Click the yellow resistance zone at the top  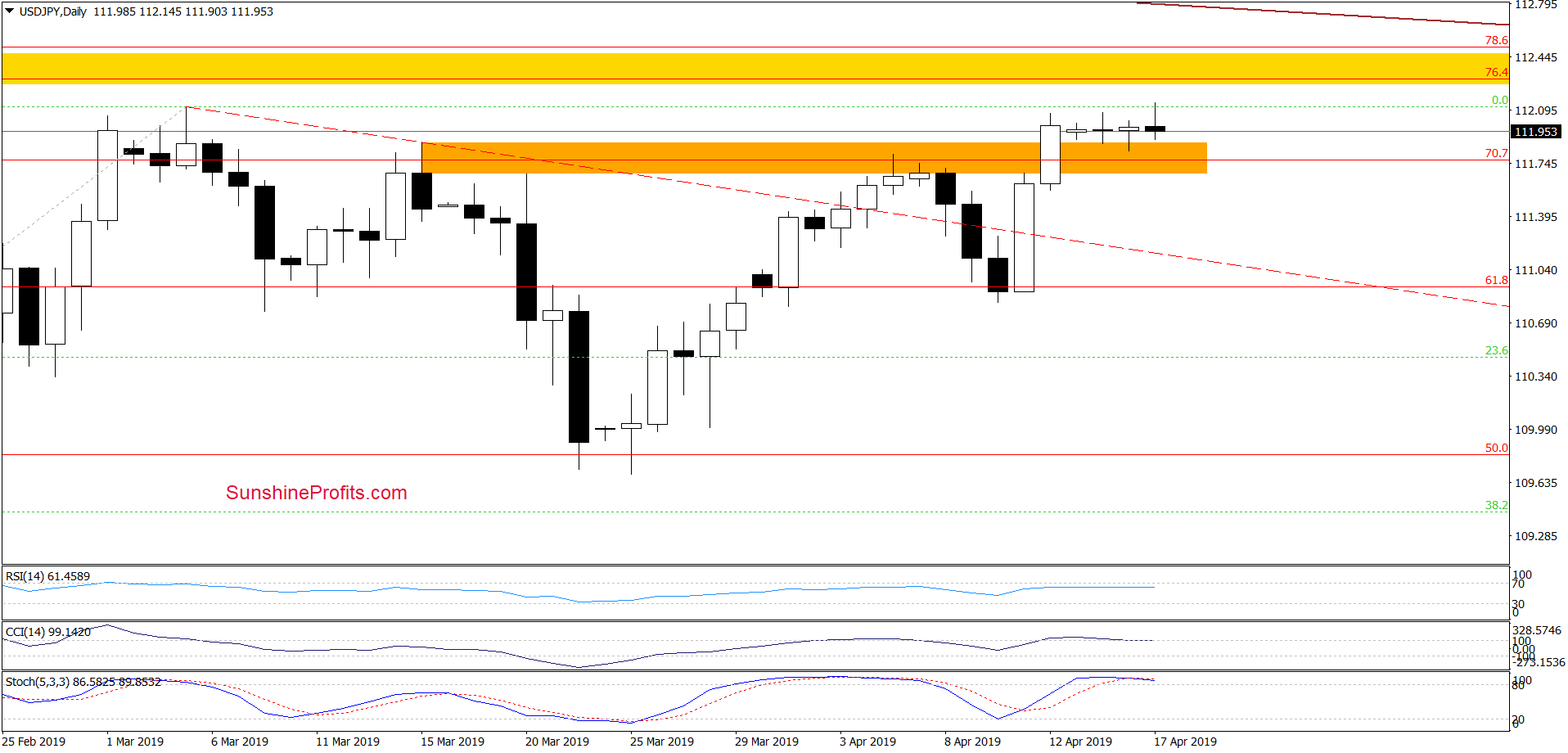(755, 69)
